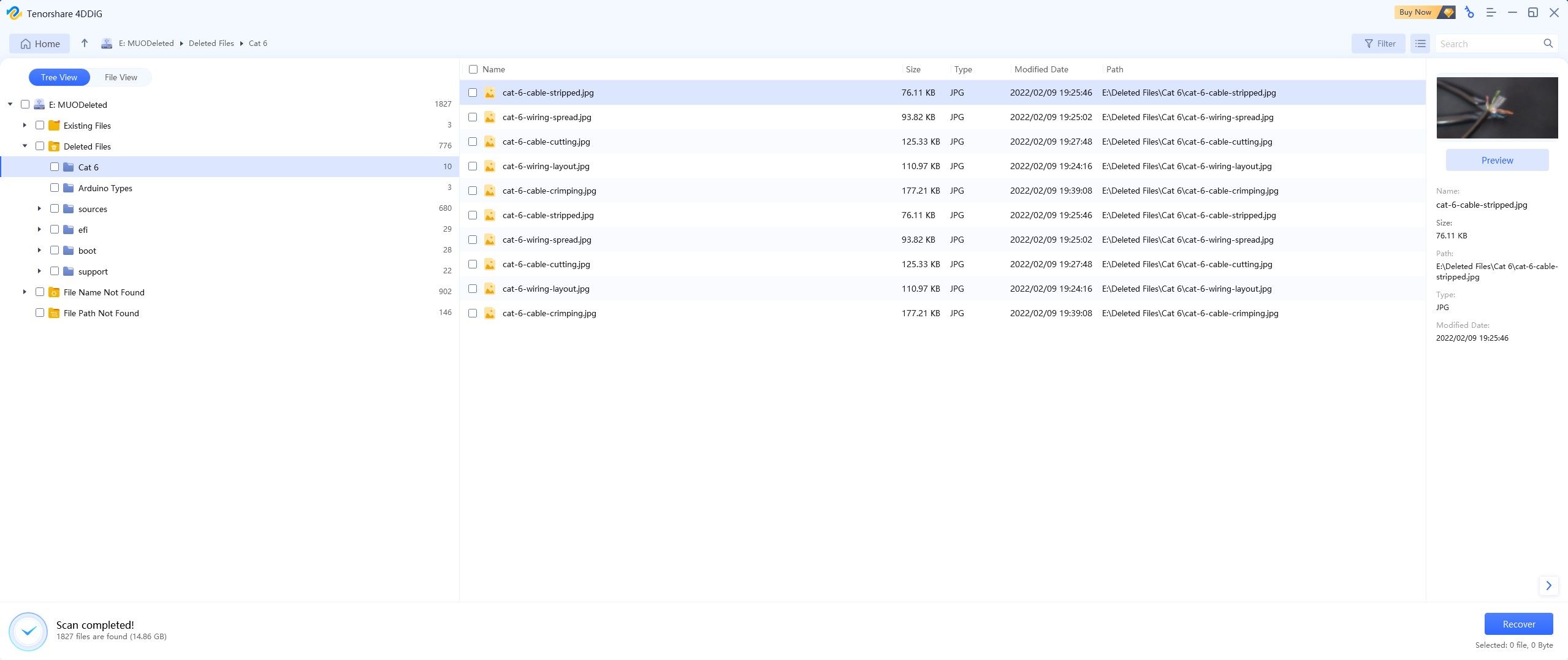Click the list view layout icon
Screen dimensions: 1568x660
(1420, 44)
